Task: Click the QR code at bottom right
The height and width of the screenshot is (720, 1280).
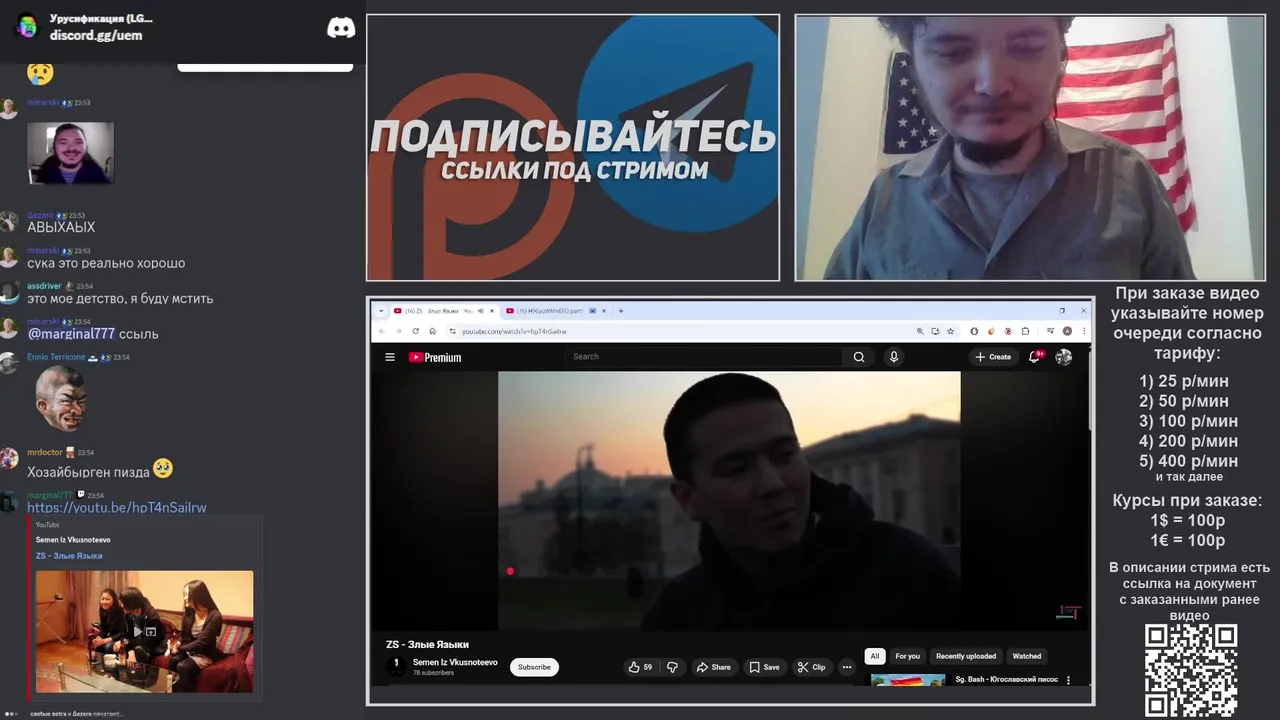Action: (x=1191, y=670)
